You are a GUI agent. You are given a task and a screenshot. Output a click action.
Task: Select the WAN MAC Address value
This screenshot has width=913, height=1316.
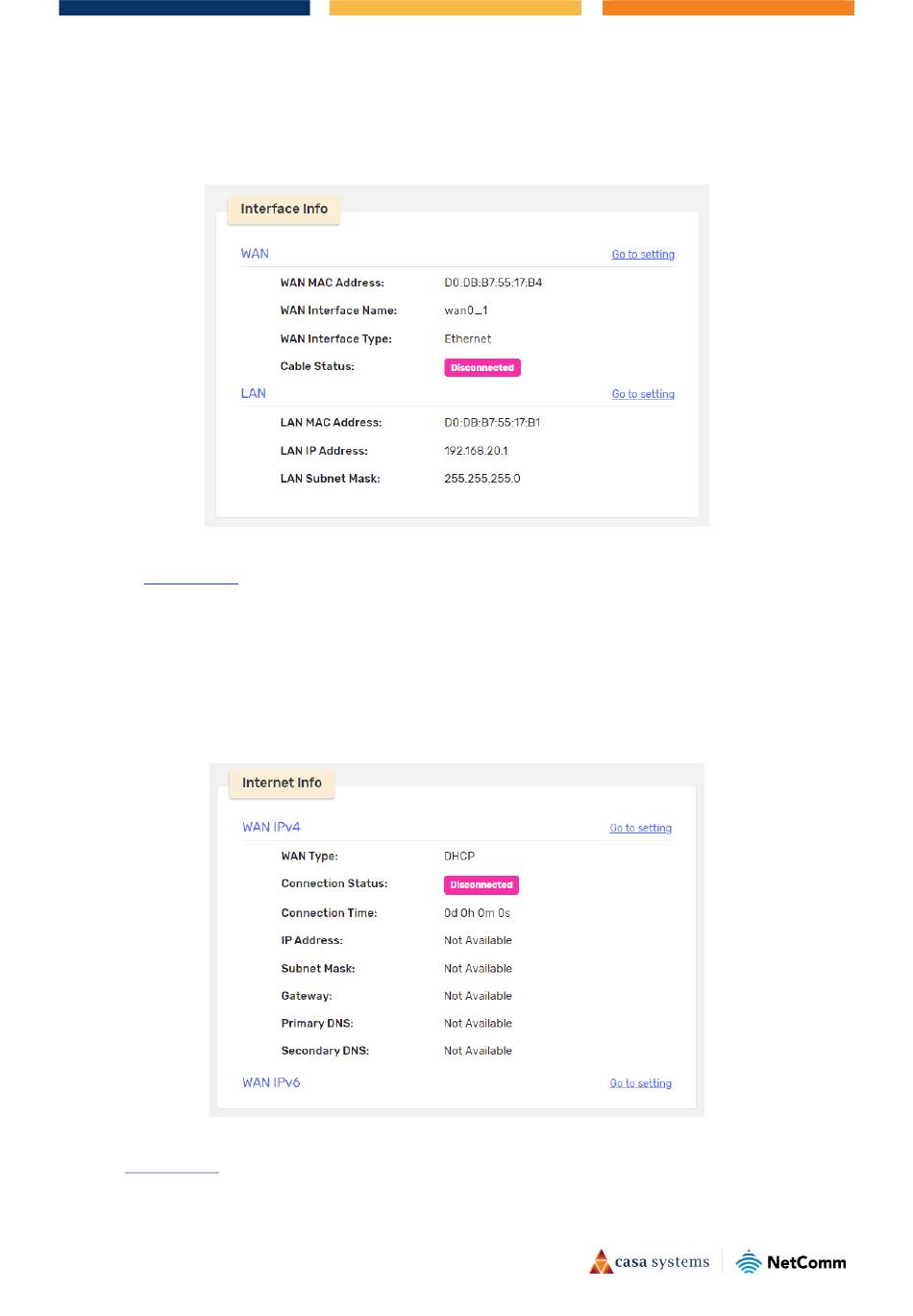(x=493, y=283)
